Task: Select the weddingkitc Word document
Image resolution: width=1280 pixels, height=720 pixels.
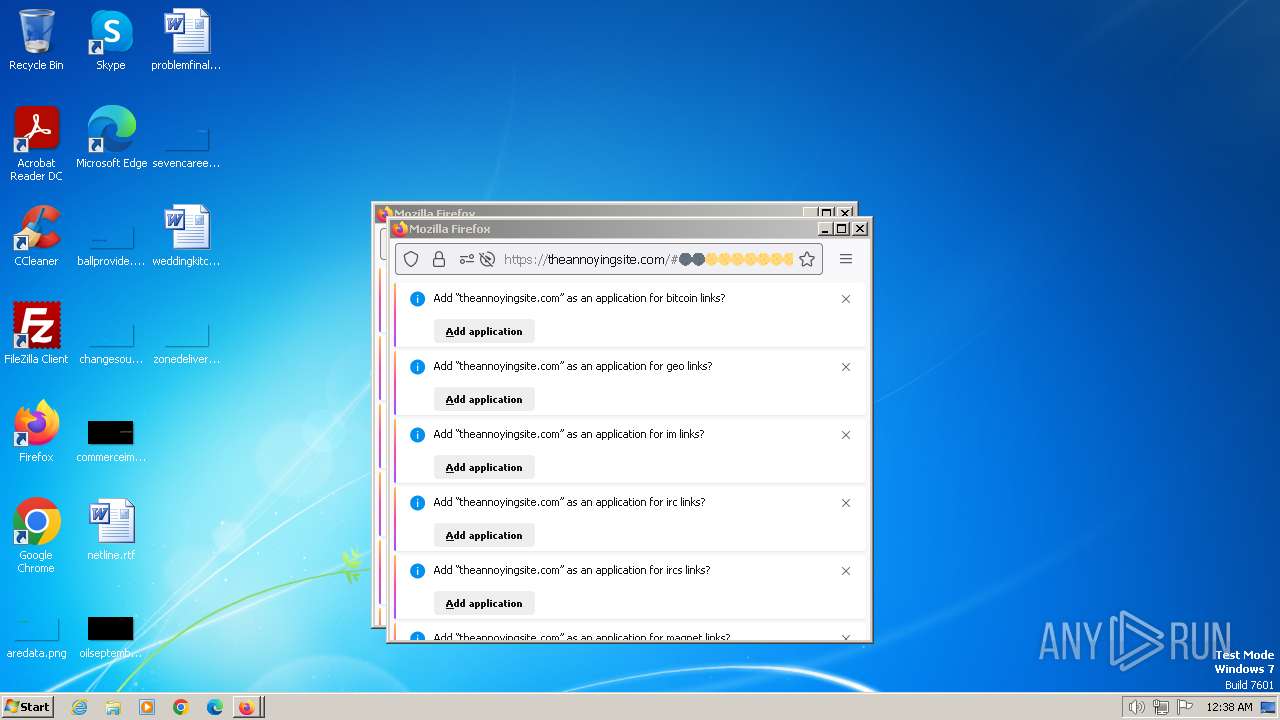Action: (x=186, y=236)
